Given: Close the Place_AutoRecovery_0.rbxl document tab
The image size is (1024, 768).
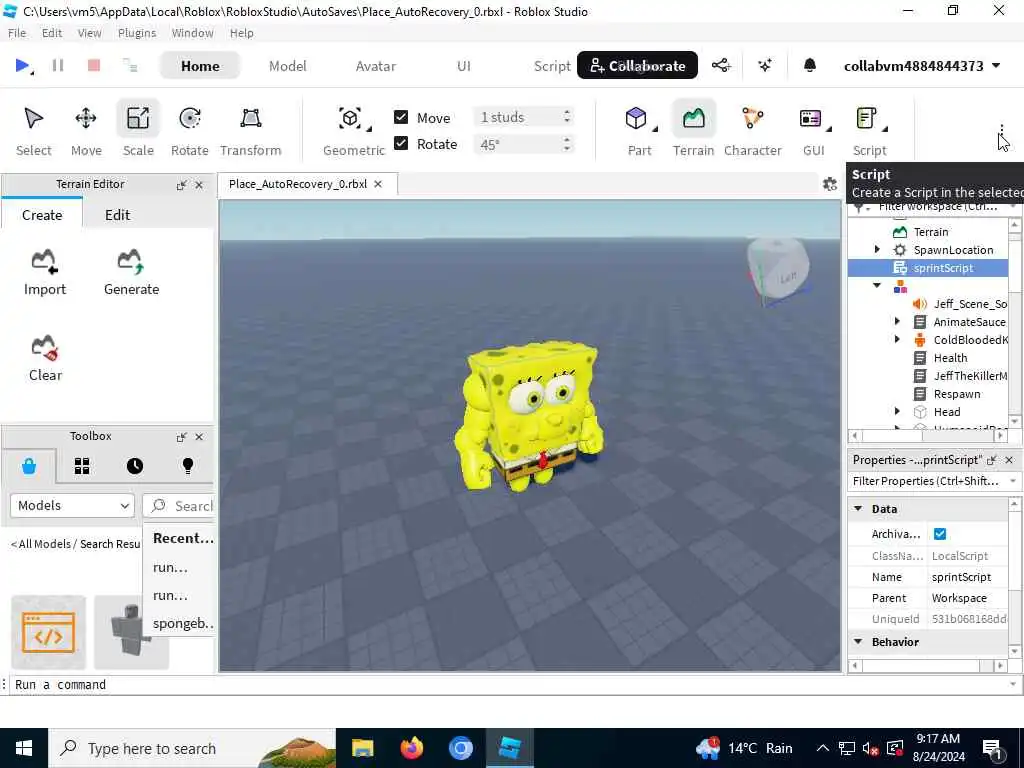Looking at the screenshot, I should coord(377,184).
